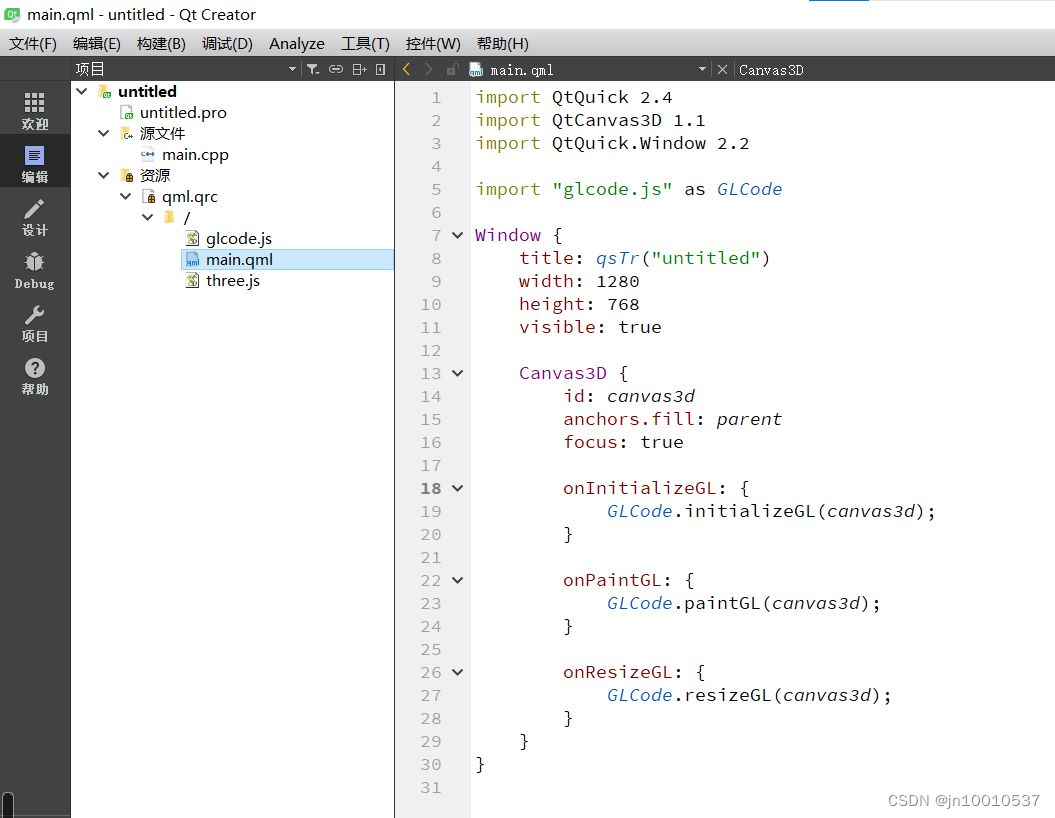The image size is (1055, 818).
Task: Click qsTr in title line
Action: [x=618, y=258]
